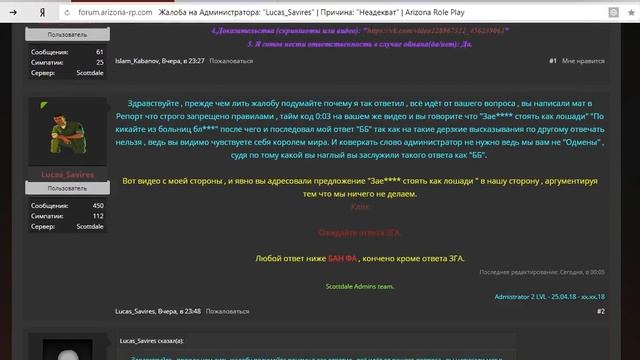The image size is (640, 360).
Task: Select the text Сообщения: 61
Action: 67,52
